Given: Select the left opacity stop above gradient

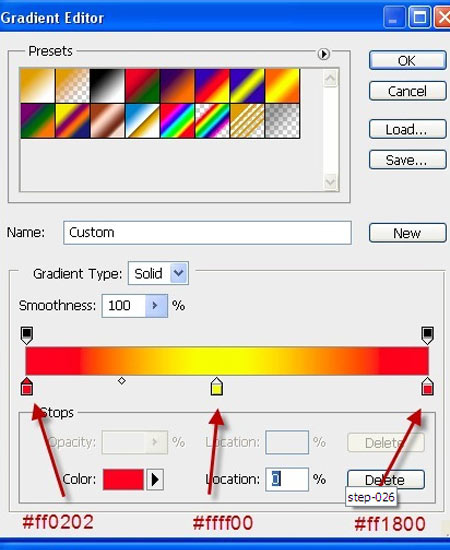Looking at the screenshot, I should coord(27,336).
